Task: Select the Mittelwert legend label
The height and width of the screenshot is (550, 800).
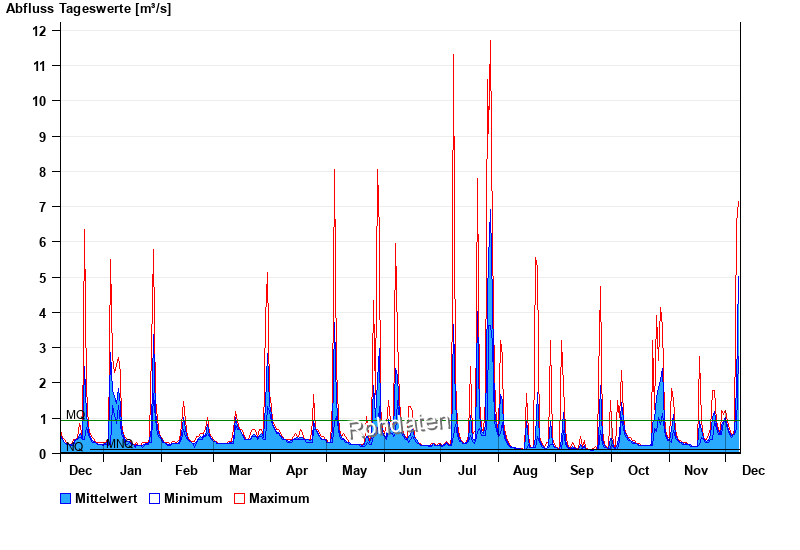Action: tap(107, 498)
